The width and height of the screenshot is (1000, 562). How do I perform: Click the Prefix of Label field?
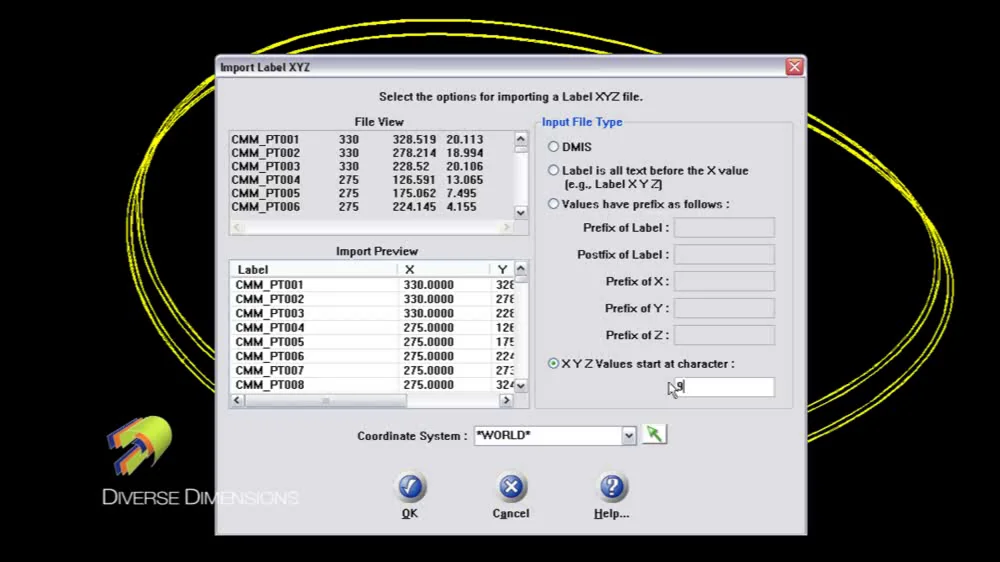click(724, 228)
